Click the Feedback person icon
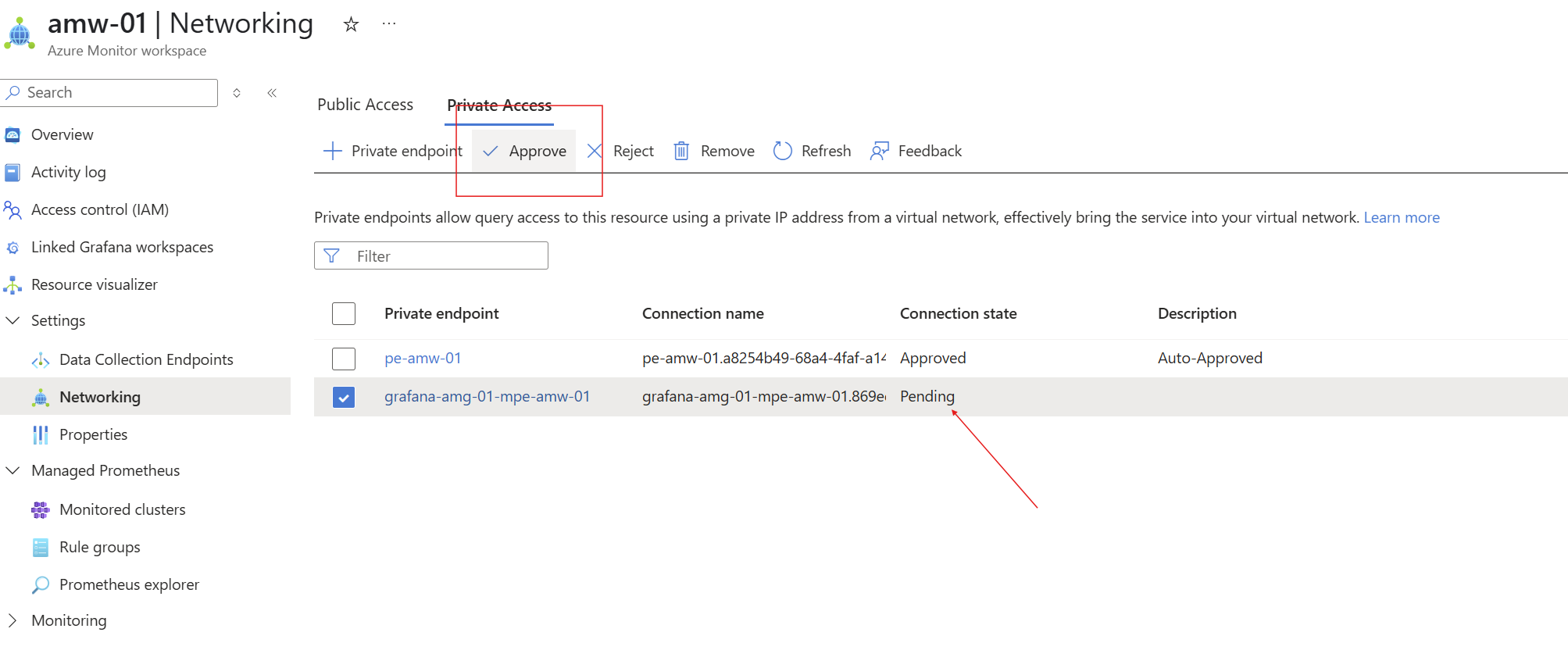1568x650 pixels. 880,151
